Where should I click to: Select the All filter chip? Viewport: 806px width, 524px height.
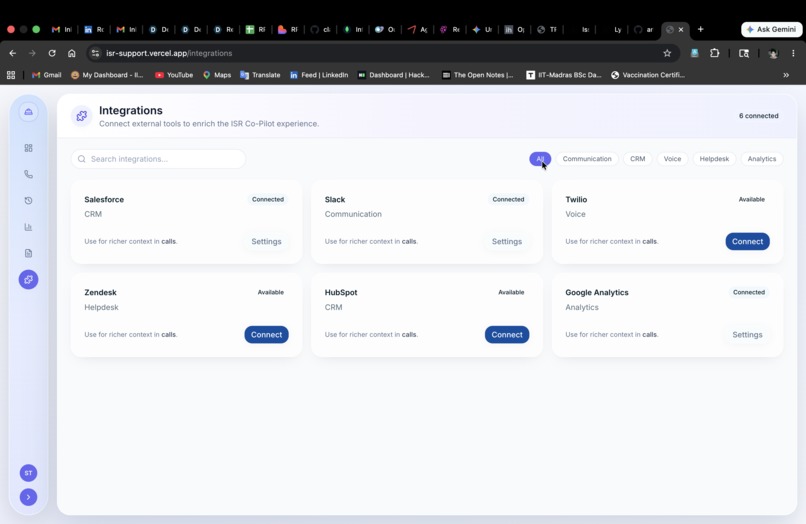point(540,159)
